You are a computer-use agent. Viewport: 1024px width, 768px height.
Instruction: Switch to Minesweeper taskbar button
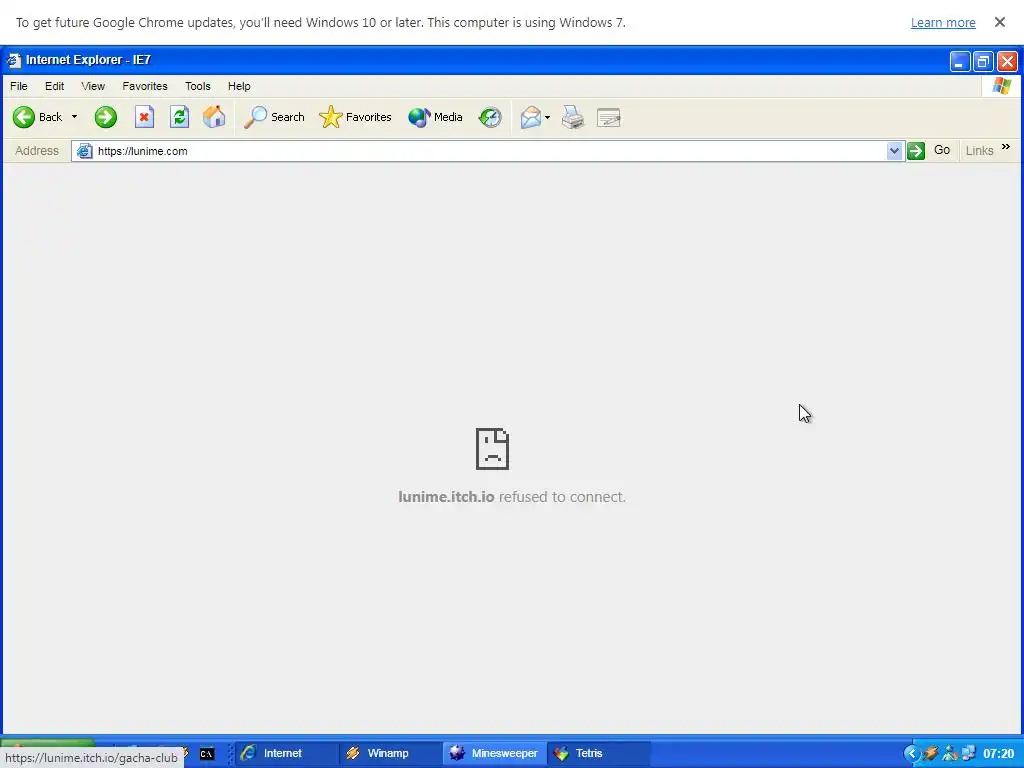(494, 753)
